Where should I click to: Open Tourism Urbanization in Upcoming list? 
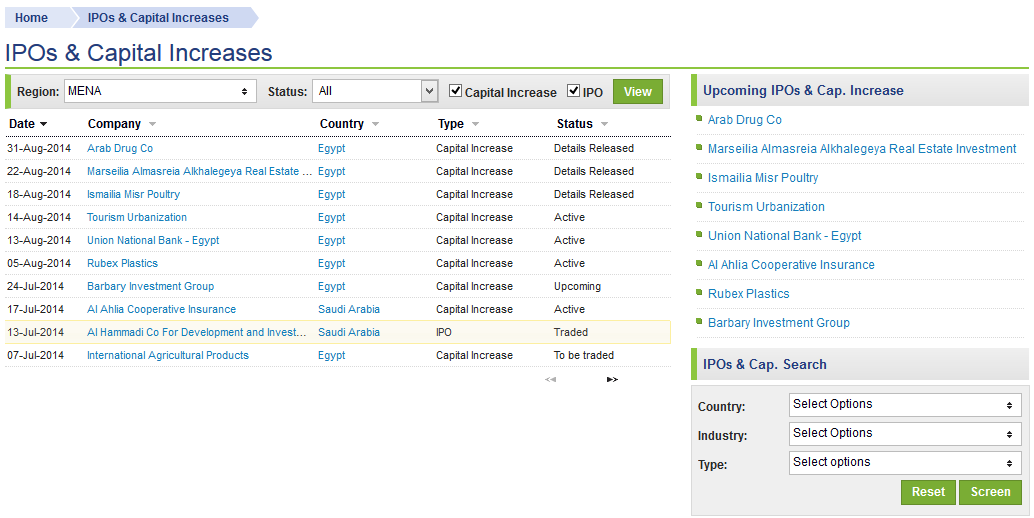tap(766, 207)
